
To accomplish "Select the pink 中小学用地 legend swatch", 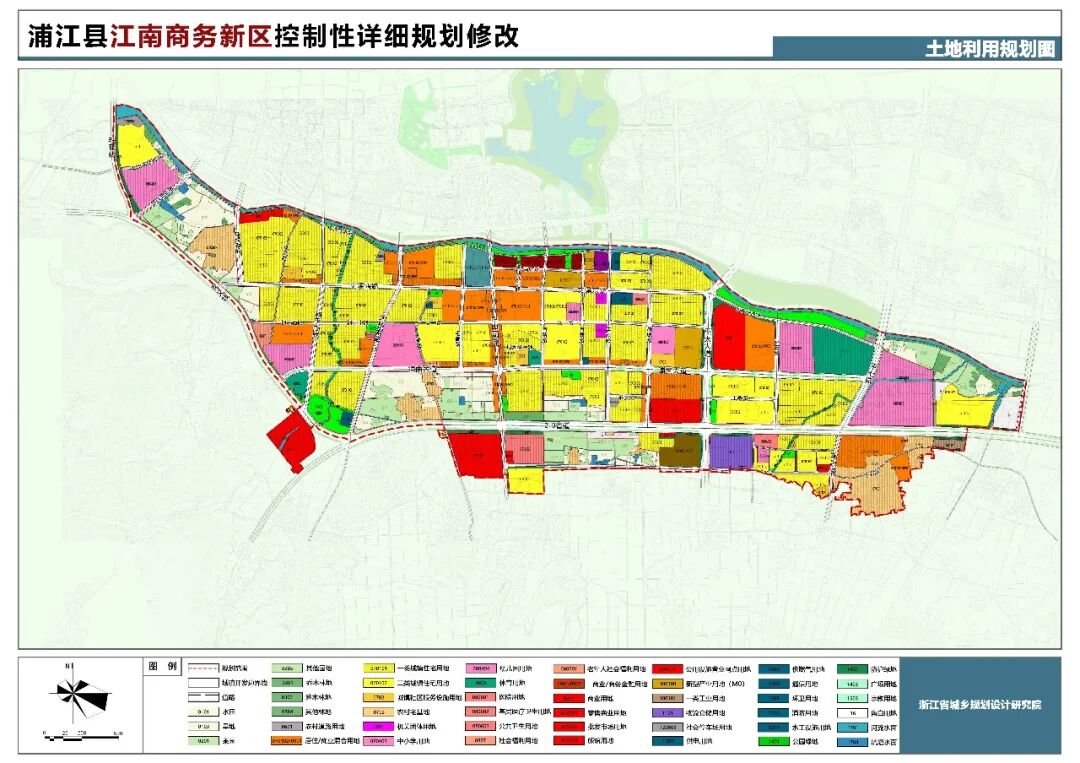I will (379, 742).
